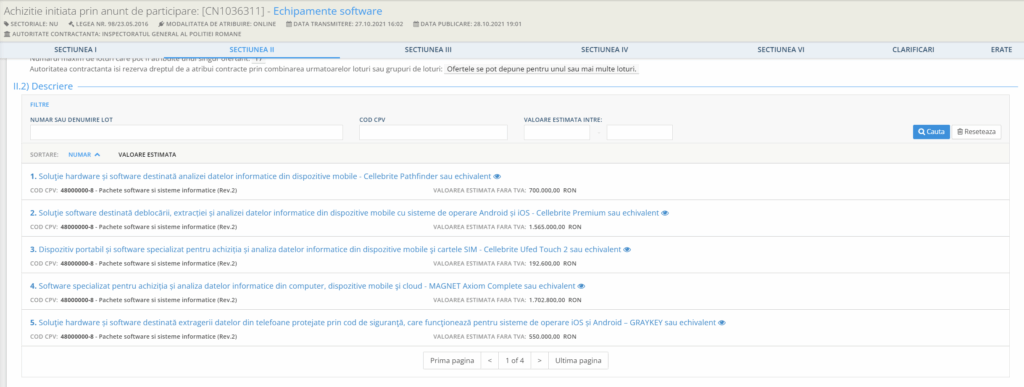Click the Cauta search button
Image resolution: width=1024 pixels, height=387 pixels.
tap(931, 132)
